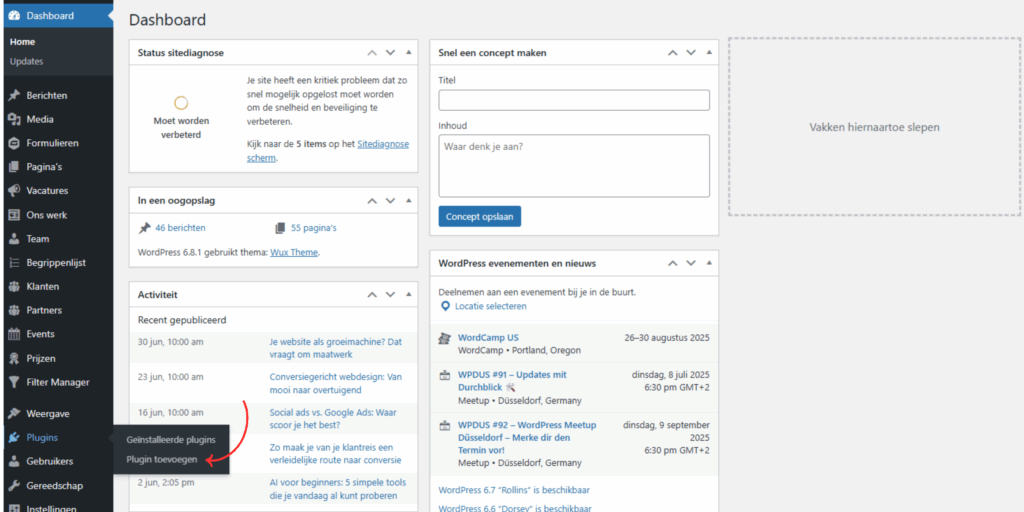Move Status sitediagnose panel down

coord(391,53)
